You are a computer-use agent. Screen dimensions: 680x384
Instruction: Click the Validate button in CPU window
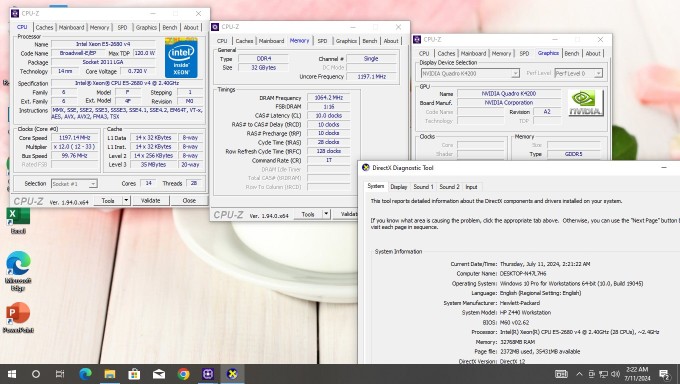pos(150,200)
